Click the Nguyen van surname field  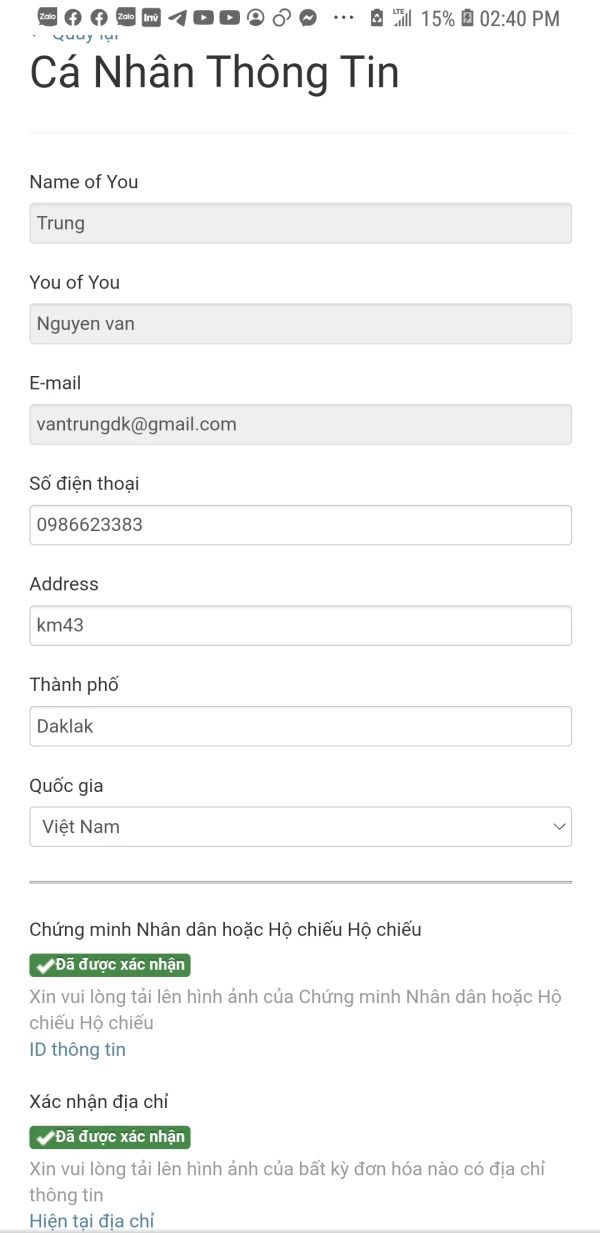pyautogui.click(x=300, y=324)
